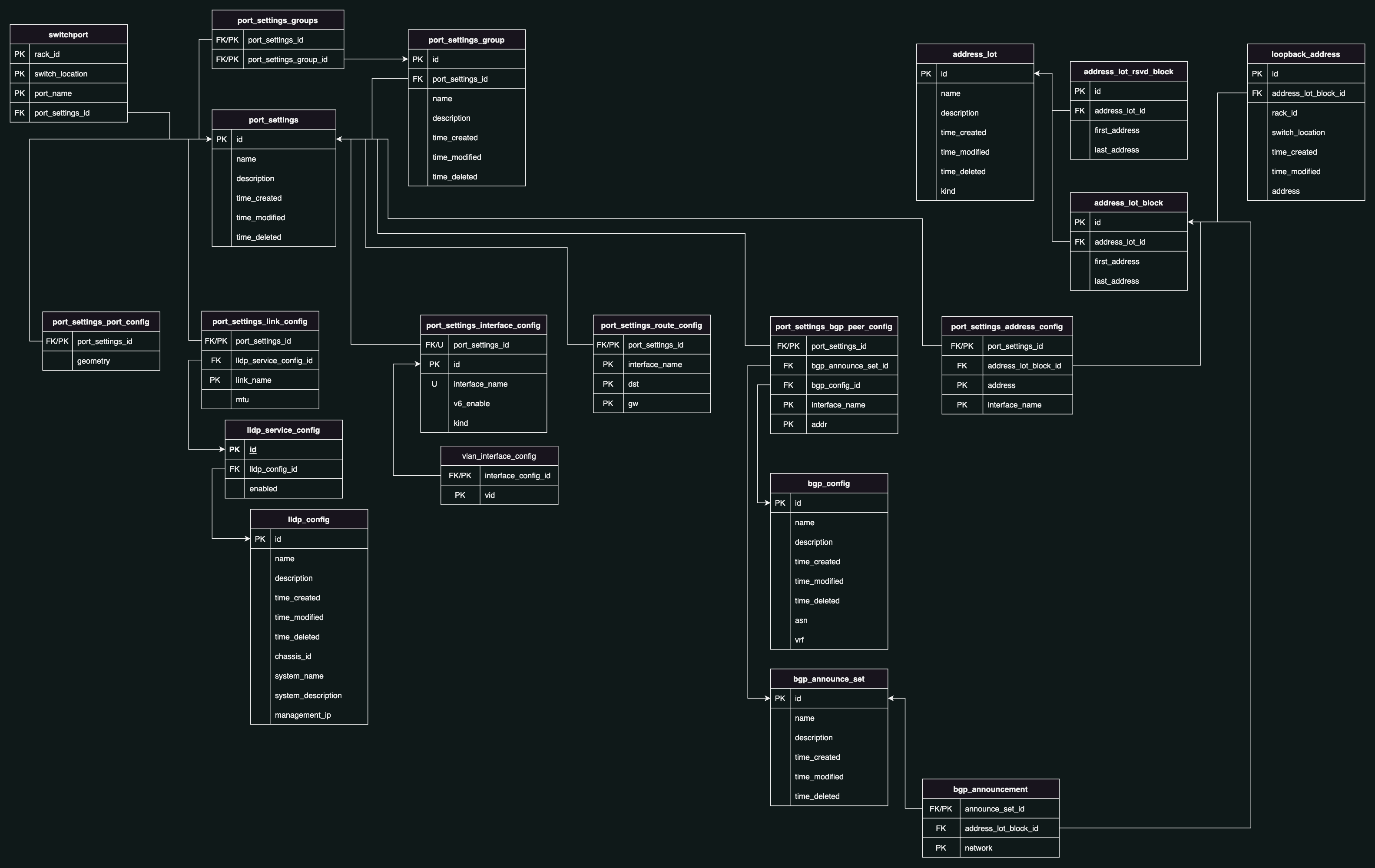Image resolution: width=1375 pixels, height=868 pixels.
Task: Select kind field in port_settings_interface_config
Action: 483,423
